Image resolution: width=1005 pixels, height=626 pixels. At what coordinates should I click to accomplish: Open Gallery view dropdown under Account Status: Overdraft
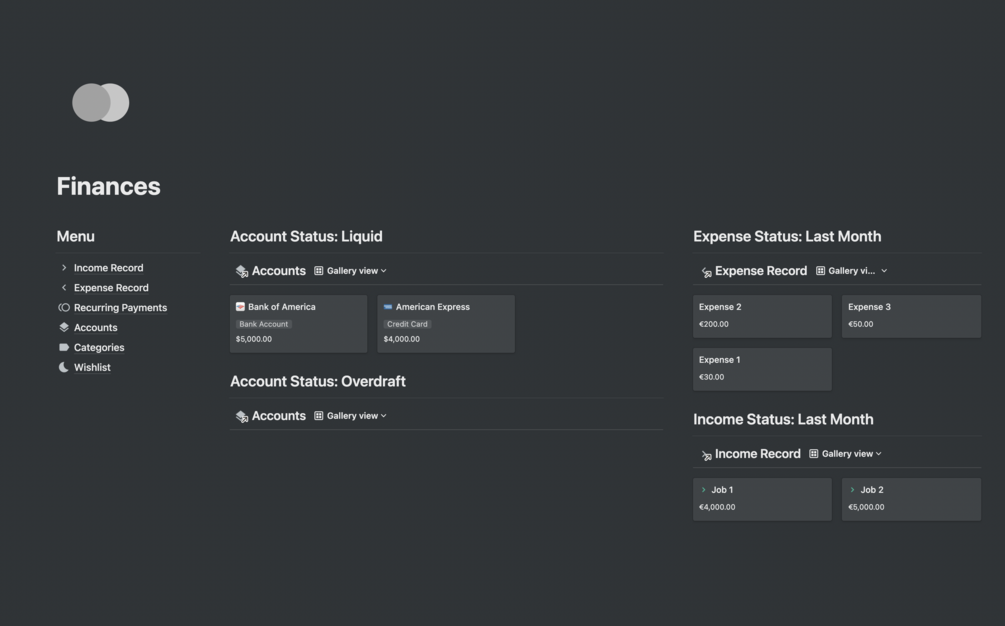351,416
